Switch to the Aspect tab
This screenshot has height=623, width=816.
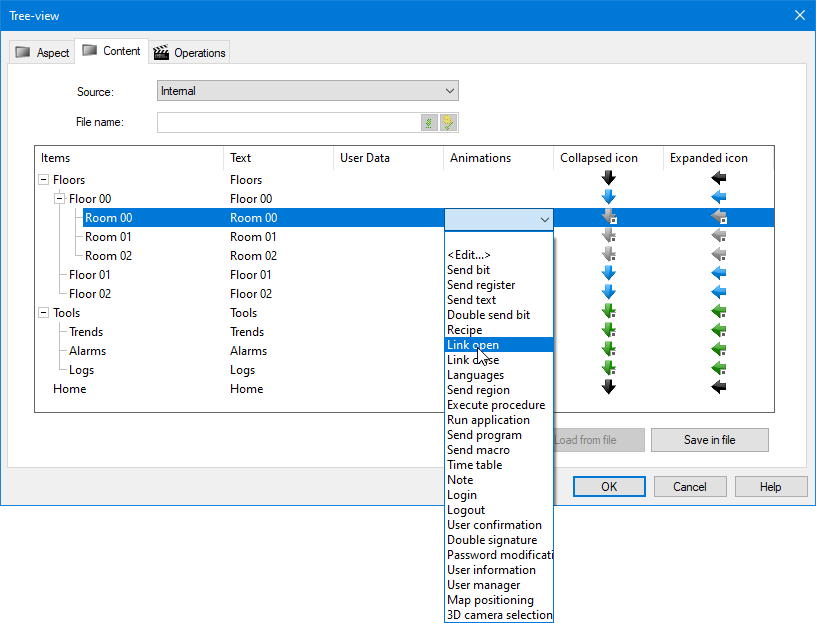point(42,53)
